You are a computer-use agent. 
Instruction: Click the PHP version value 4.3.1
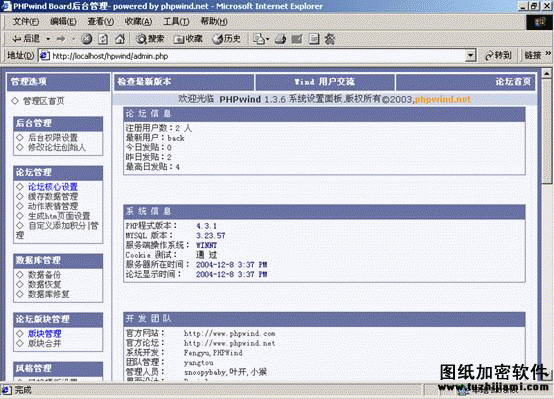point(206,226)
